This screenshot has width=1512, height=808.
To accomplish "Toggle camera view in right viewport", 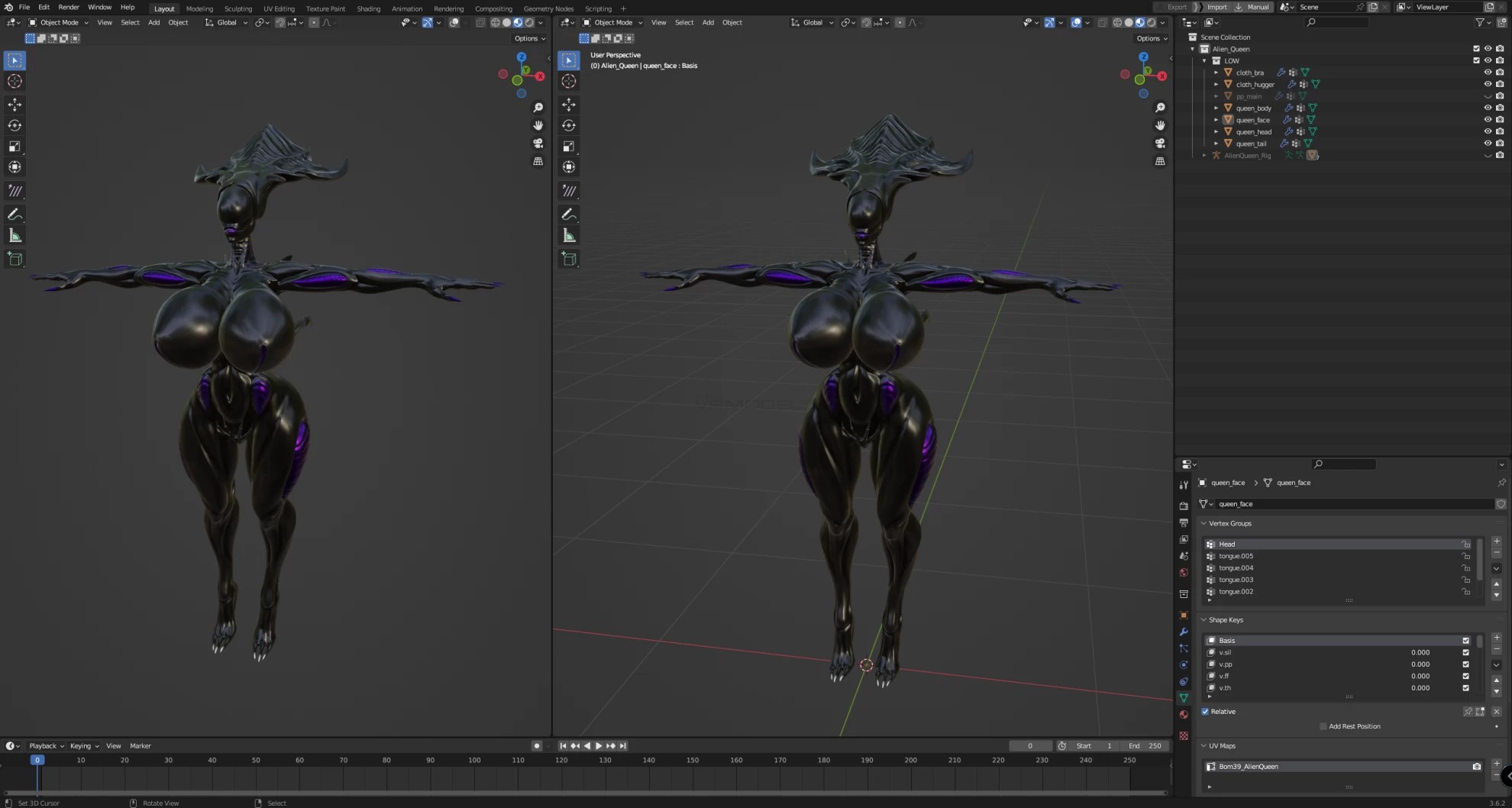I will pyautogui.click(x=1160, y=143).
